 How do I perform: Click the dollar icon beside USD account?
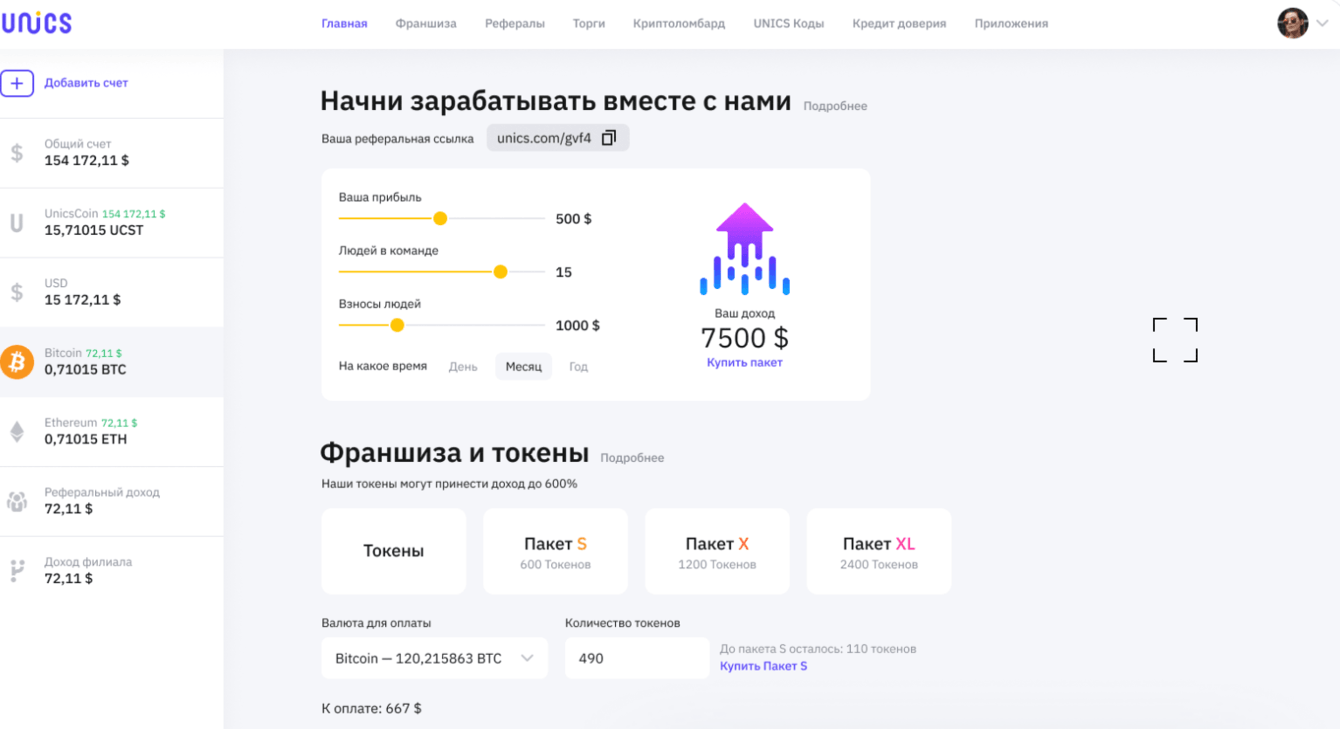pos(17,292)
